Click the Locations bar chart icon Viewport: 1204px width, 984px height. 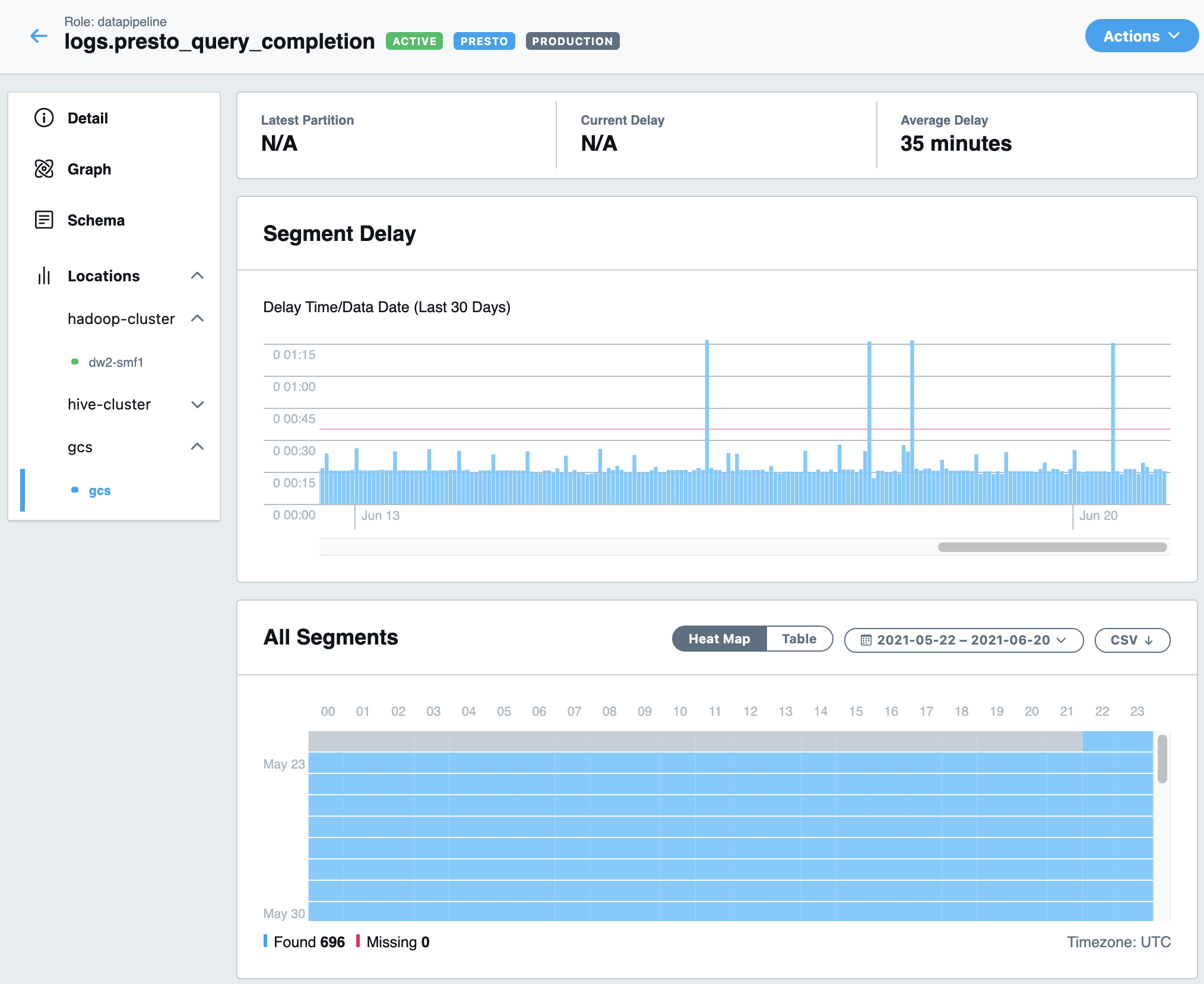pyautogui.click(x=44, y=276)
